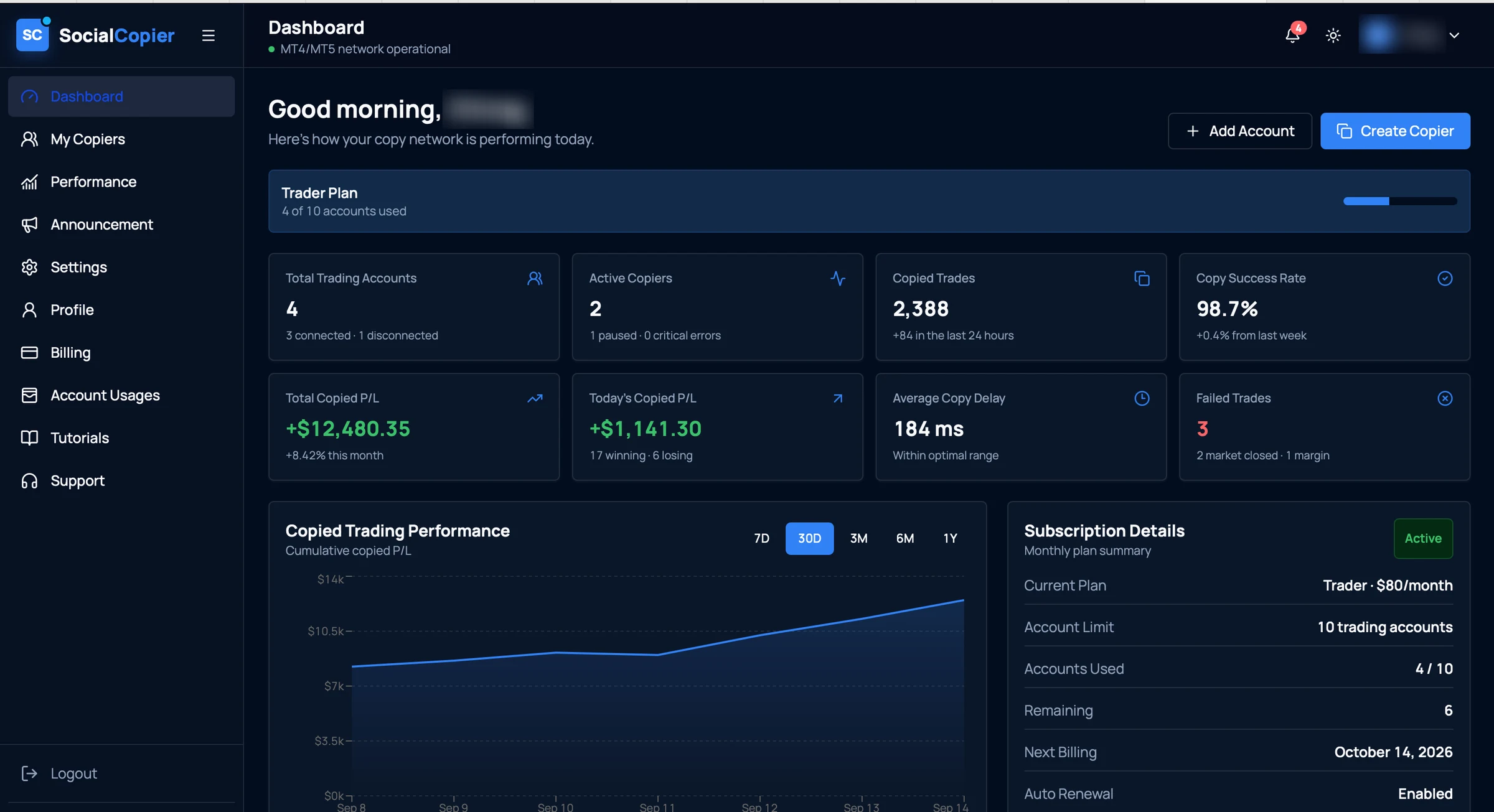This screenshot has width=1494, height=812.
Task: Click the Failed Trades X-circle icon
Action: [1445, 398]
